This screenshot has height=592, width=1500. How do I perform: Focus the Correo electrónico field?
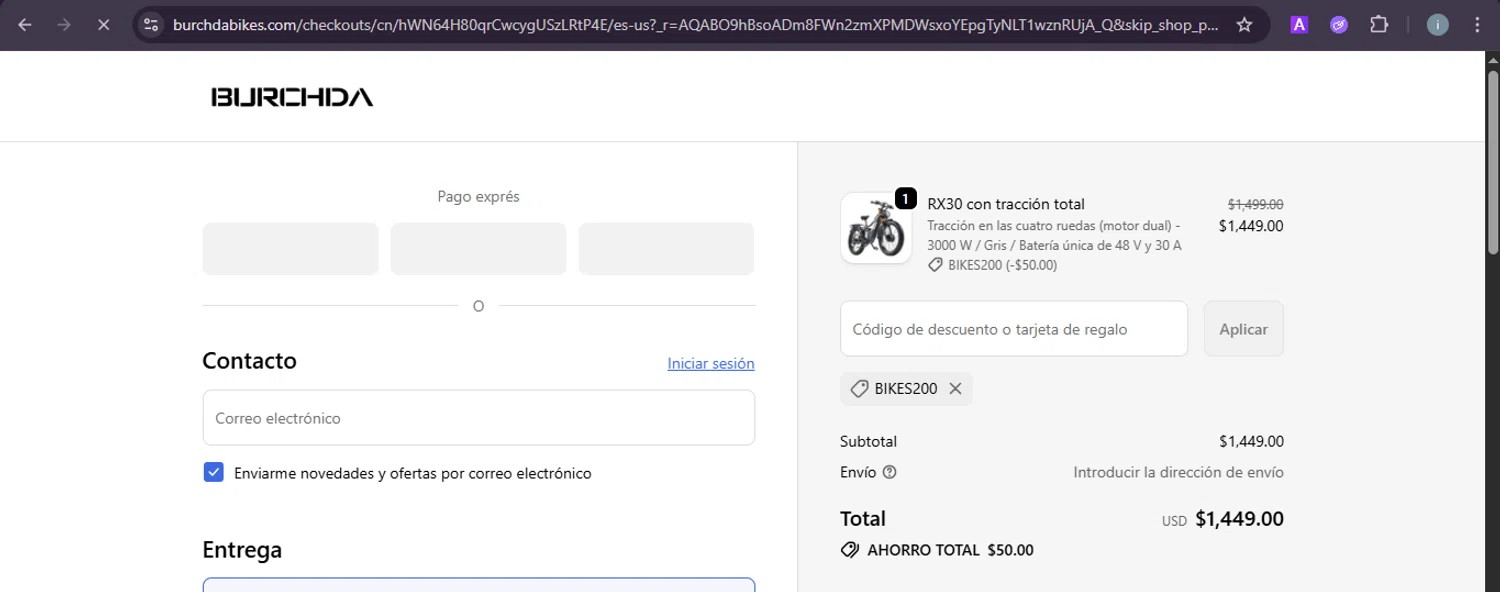[479, 418]
